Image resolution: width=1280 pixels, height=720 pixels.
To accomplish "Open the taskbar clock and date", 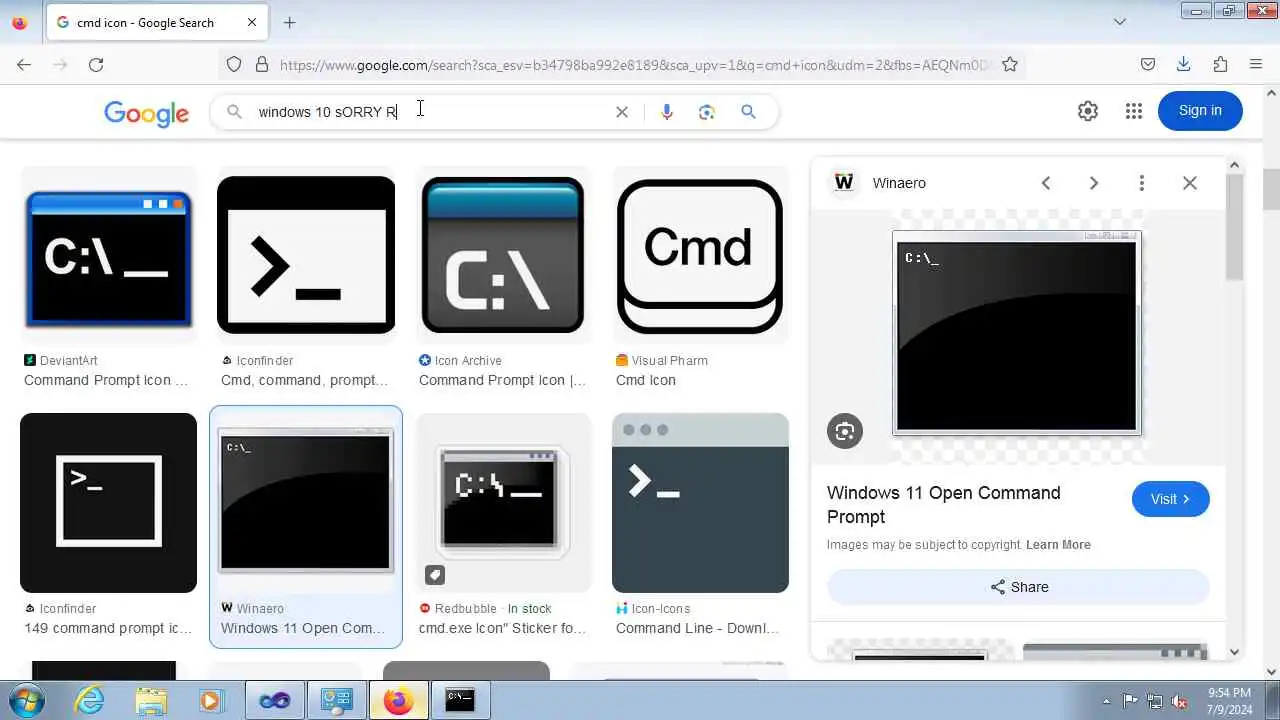I will pos(1229,700).
